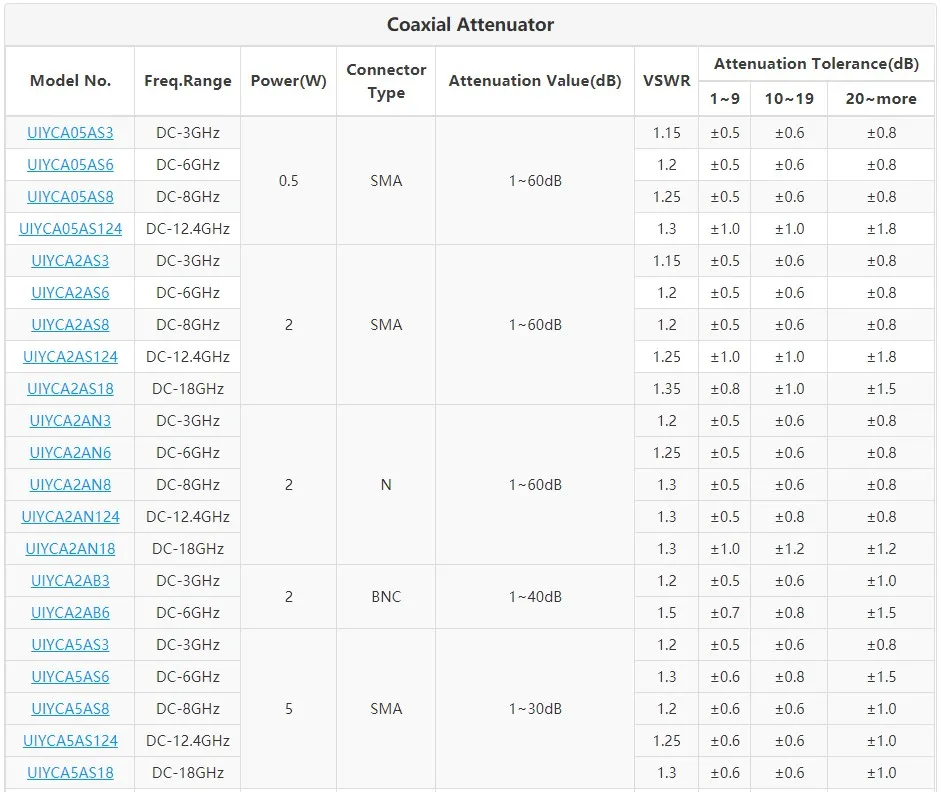Open the UIYCA2AS3 model link

pos(70,261)
